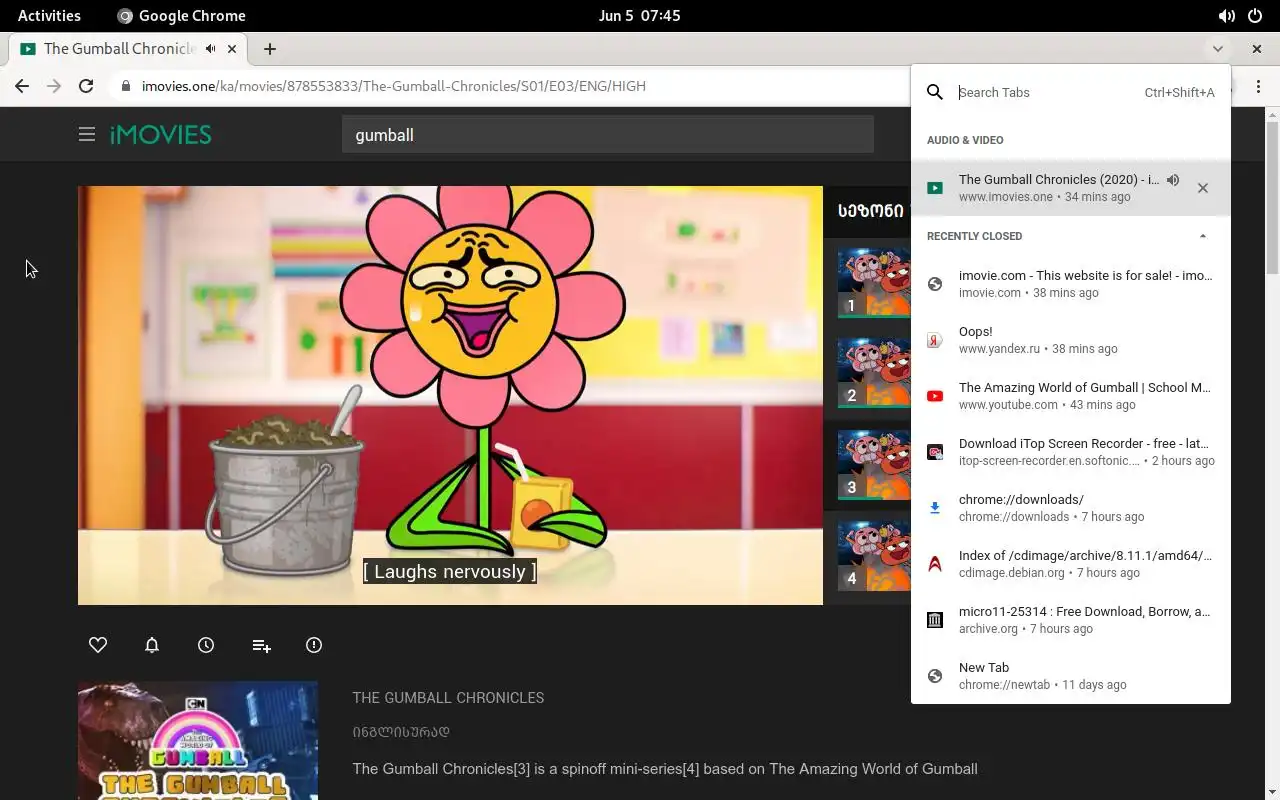Reopen the New Tab chrome://newtab entry
The image size is (1280, 800).
click(1071, 676)
